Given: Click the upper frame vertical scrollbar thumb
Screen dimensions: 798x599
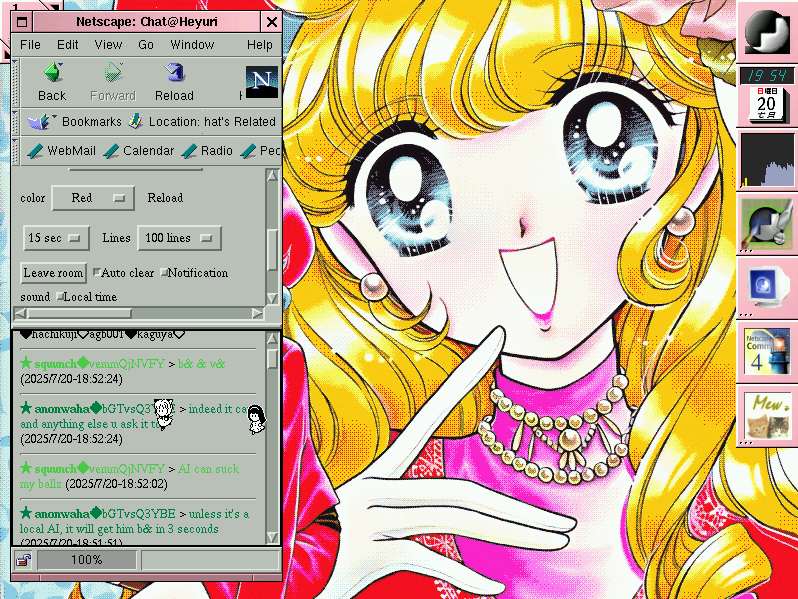Looking at the screenshot, I should click(272, 249).
